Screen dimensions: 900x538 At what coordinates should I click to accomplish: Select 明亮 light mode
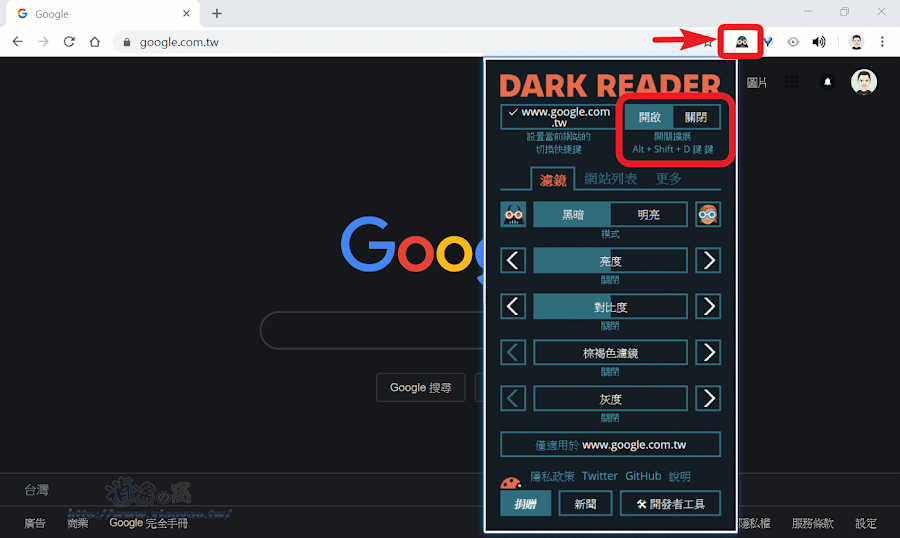coord(649,215)
